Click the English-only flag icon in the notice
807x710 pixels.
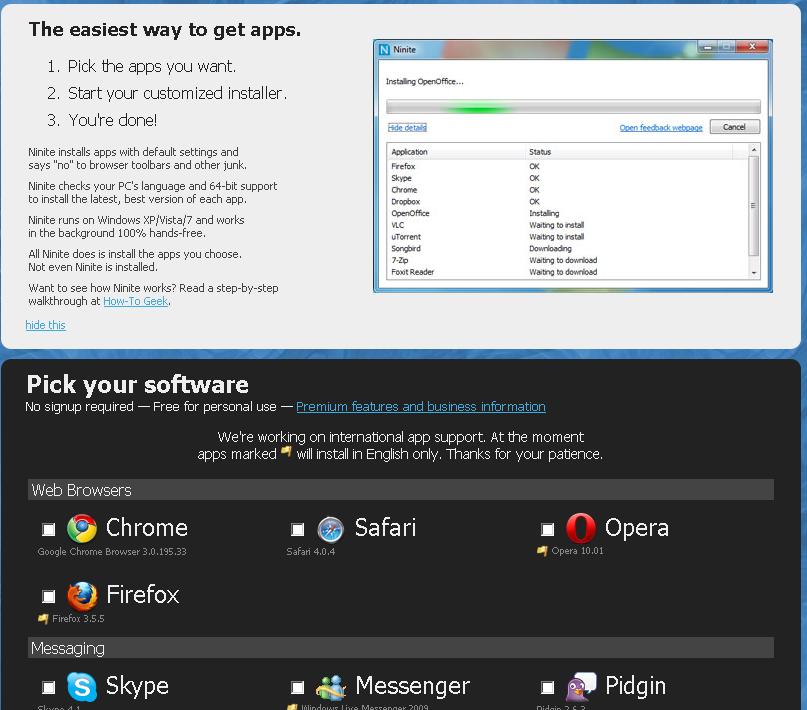click(x=286, y=452)
